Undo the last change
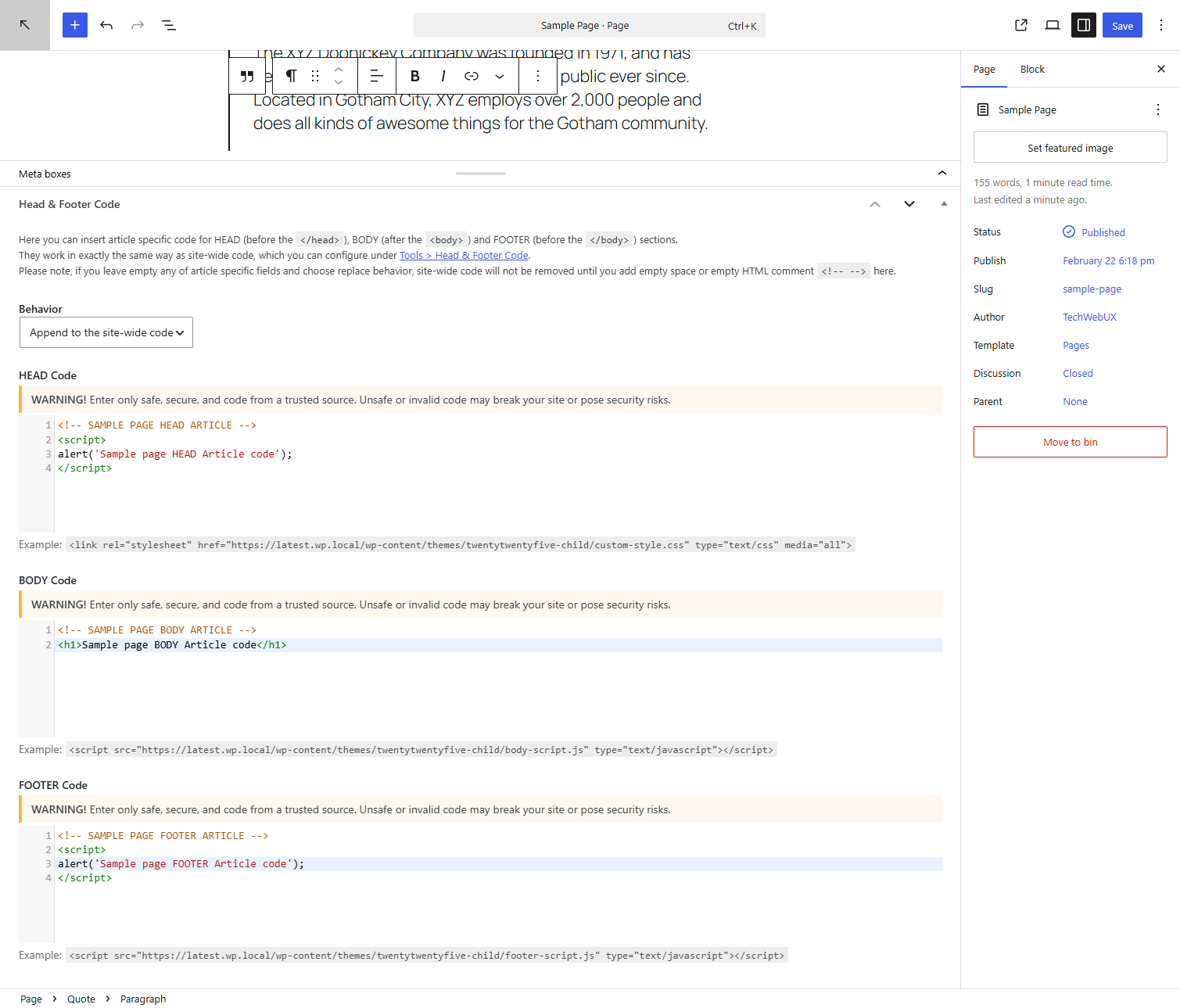The width and height of the screenshot is (1180, 1008). click(x=106, y=25)
